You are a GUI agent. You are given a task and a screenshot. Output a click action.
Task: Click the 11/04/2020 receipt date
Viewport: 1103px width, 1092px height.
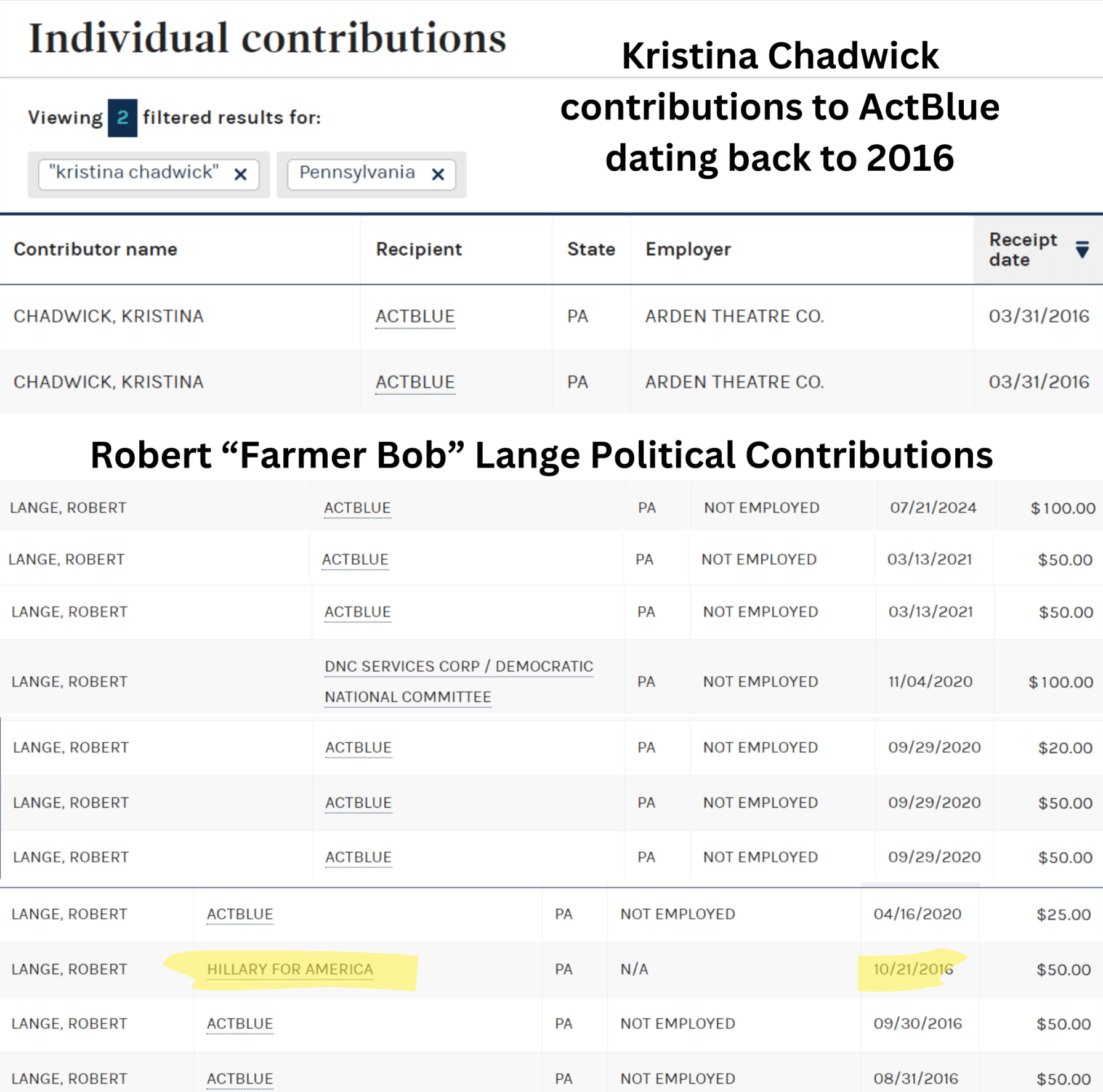[930, 682]
